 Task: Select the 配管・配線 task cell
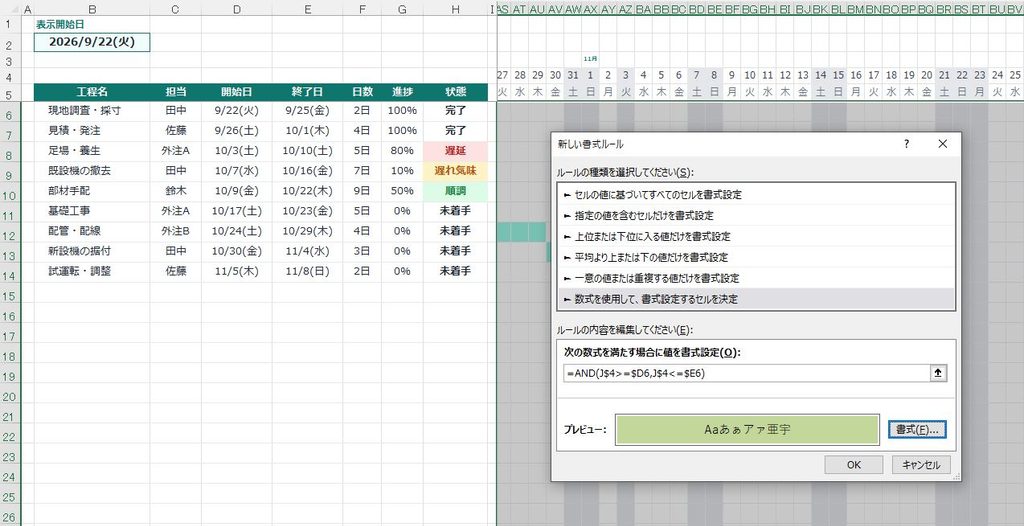pos(92,231)
